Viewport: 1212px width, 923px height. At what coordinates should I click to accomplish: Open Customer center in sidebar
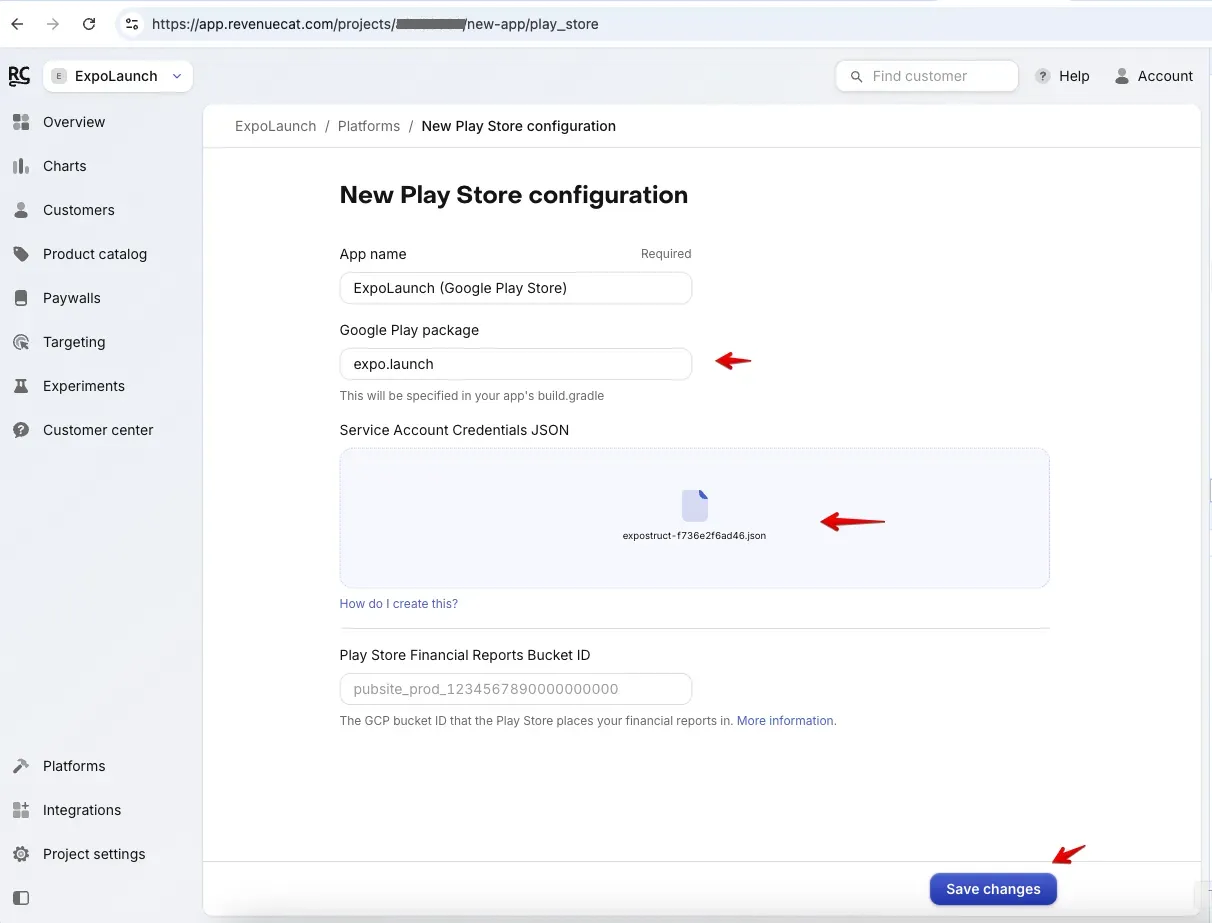click(x=98, y=430)
